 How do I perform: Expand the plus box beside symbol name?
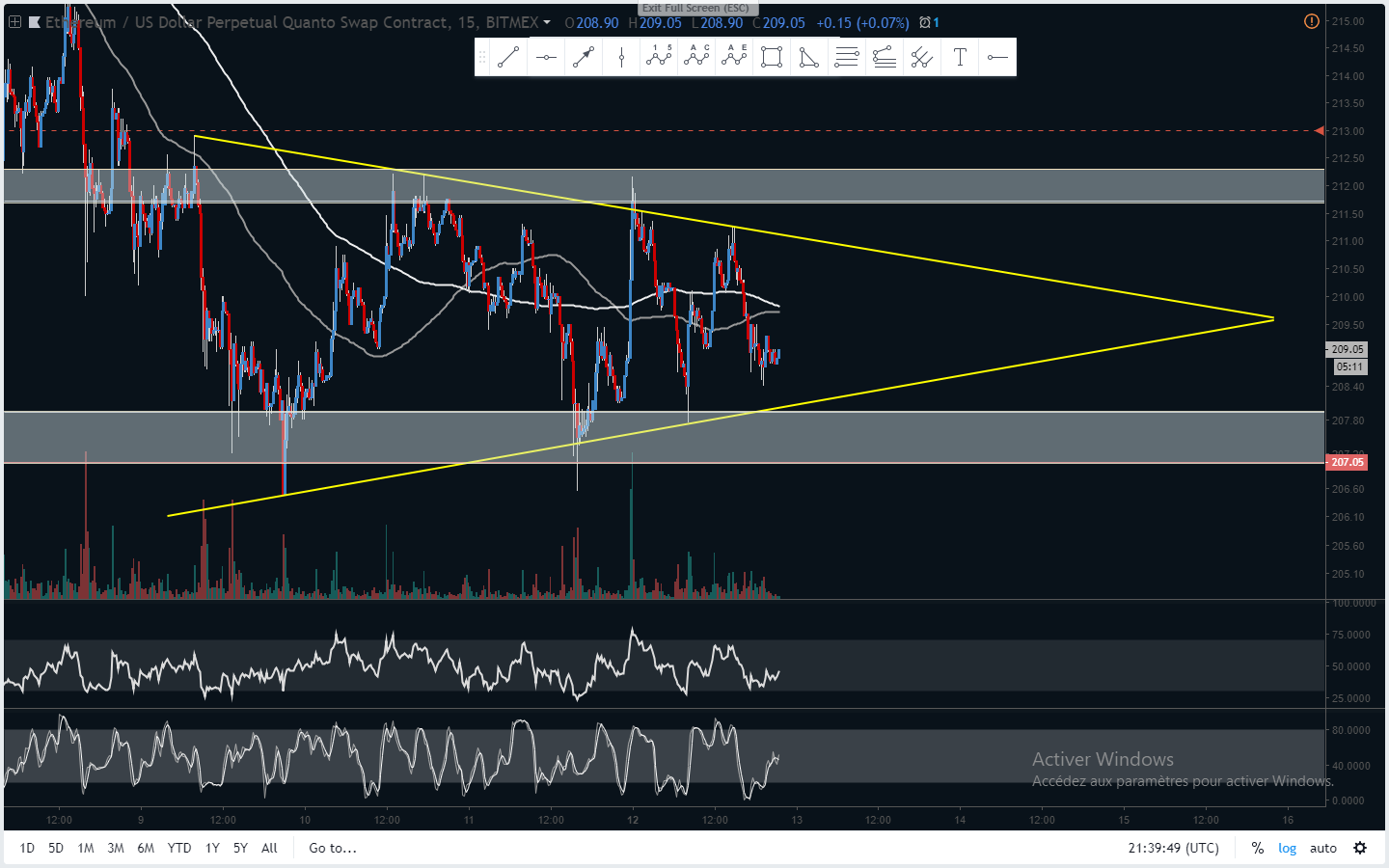(15, 22)
